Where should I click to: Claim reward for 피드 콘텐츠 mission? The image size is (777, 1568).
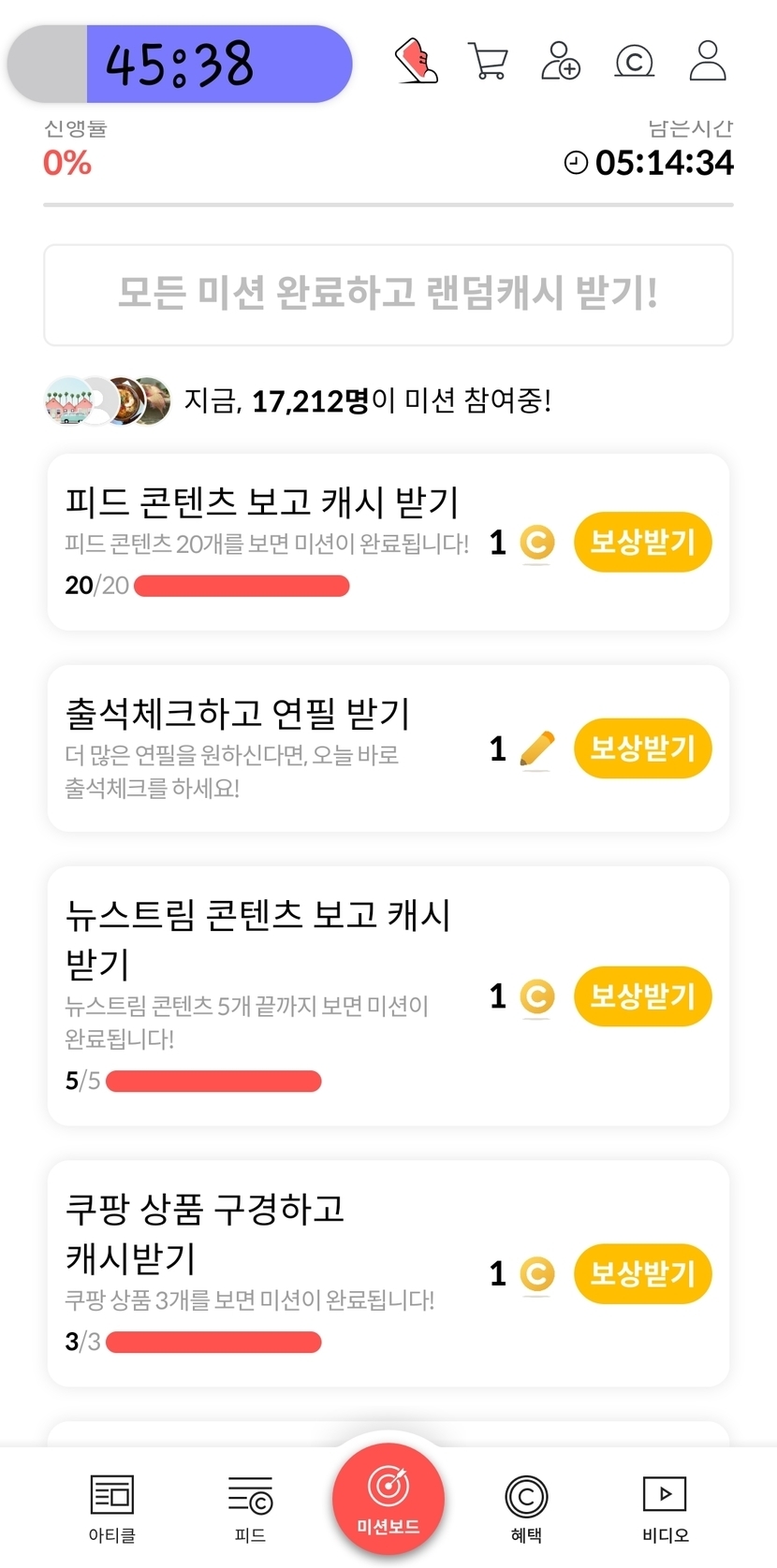pyautogui.click(x=642, y=543)
